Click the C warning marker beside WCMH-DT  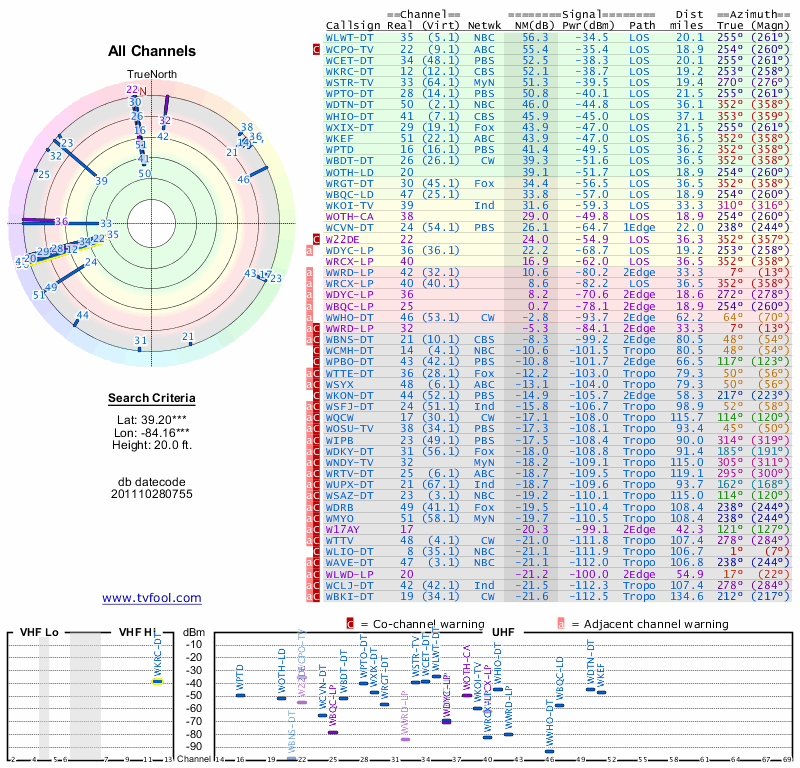316,351
